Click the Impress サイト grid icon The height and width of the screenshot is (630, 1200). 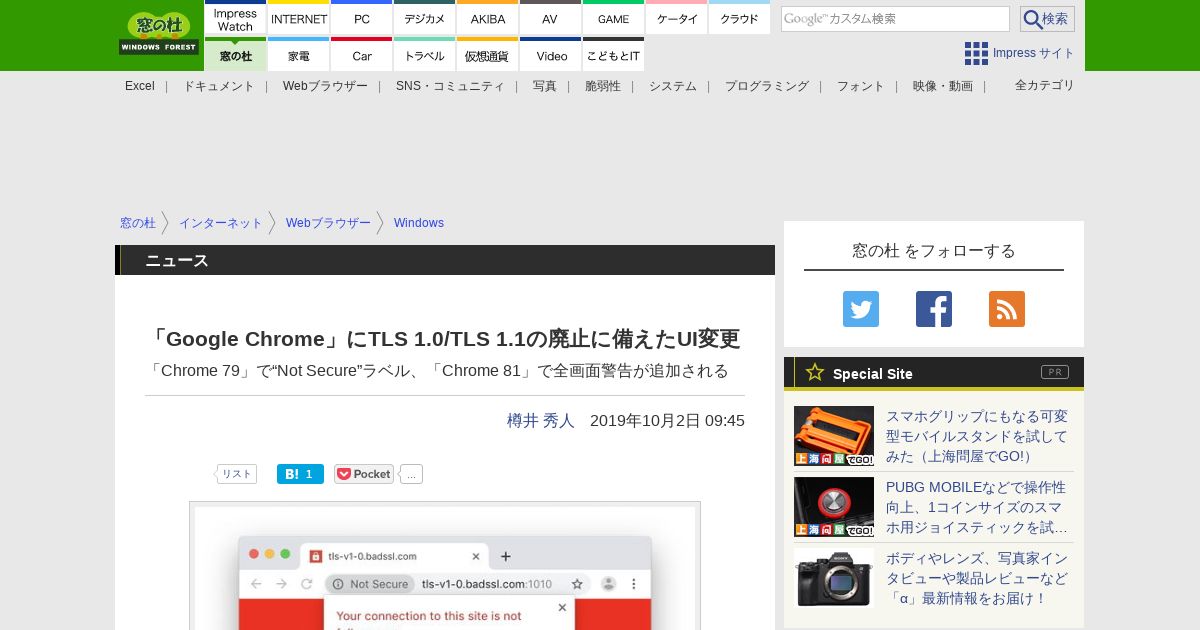click(x=976, y=53)
